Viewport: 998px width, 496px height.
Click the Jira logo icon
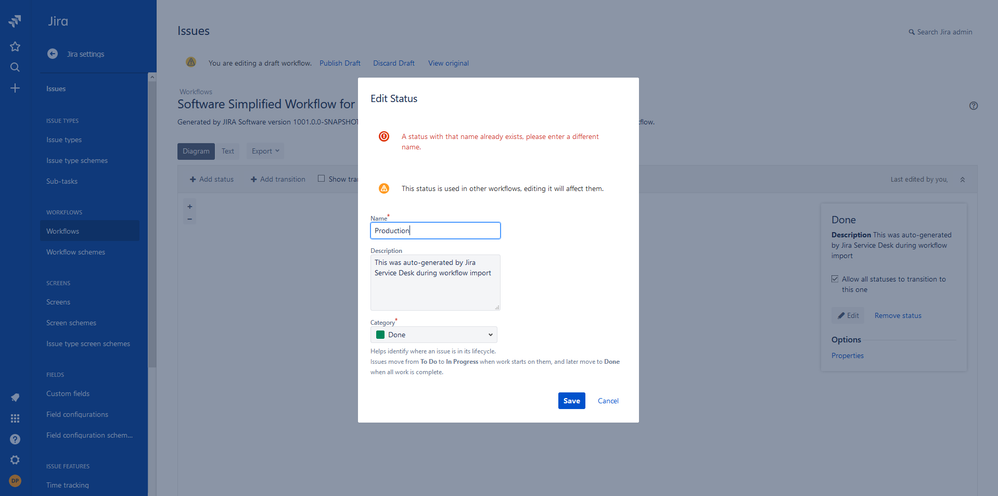tap(15, 21)
